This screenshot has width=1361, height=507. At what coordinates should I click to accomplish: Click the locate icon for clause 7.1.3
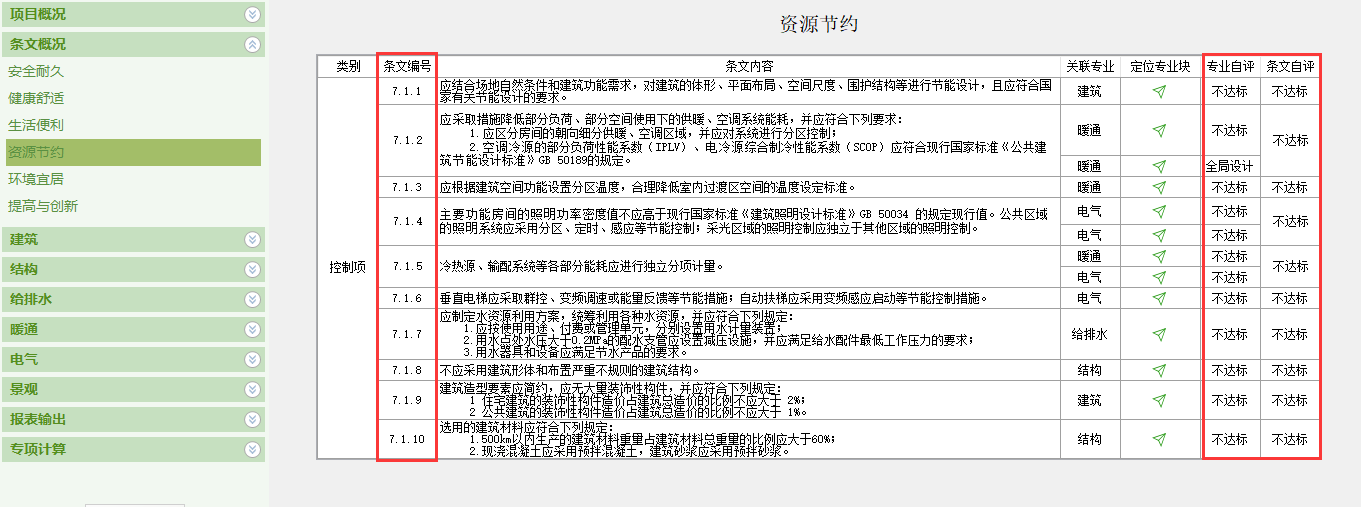(1159, 187)
